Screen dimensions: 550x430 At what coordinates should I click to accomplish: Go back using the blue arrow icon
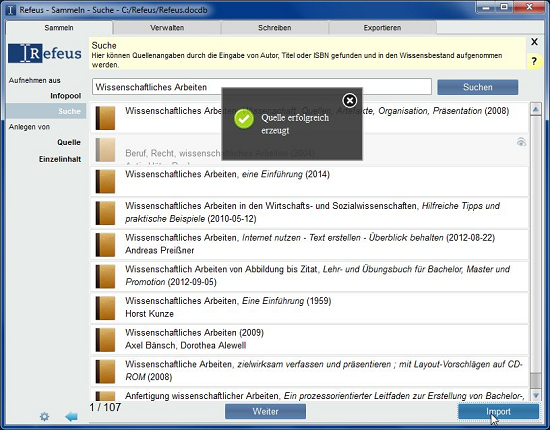coord(71,416)
